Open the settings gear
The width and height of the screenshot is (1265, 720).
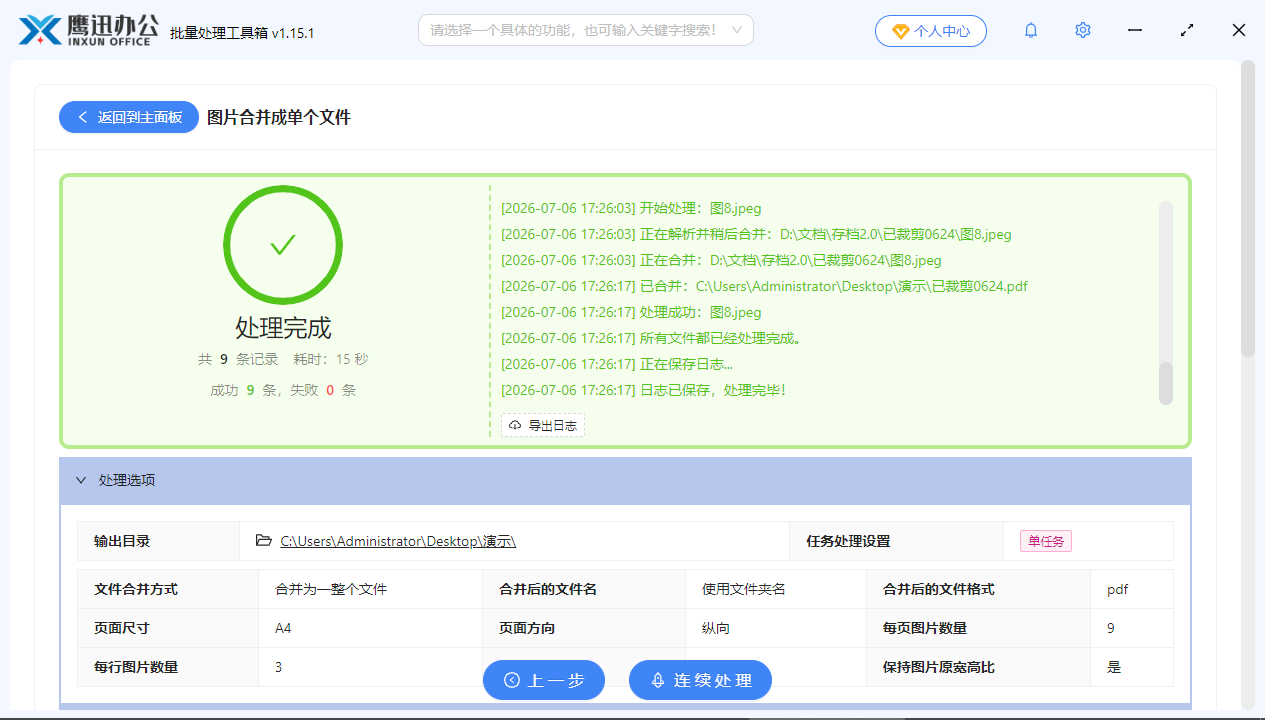[1083, 31]
